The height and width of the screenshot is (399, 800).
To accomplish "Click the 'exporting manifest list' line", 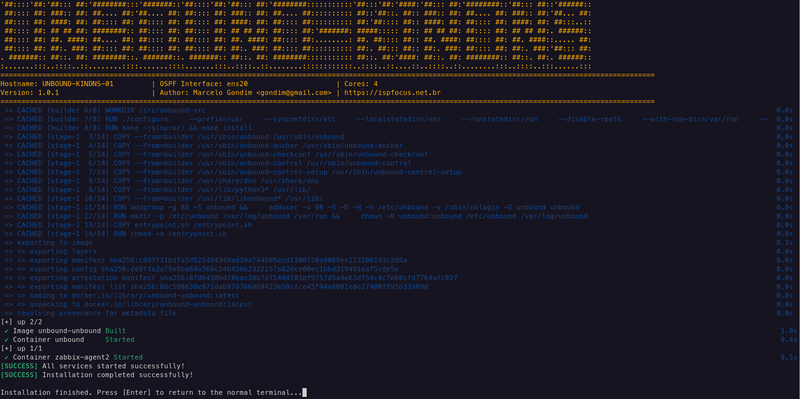I will click(x=216, y=287).
